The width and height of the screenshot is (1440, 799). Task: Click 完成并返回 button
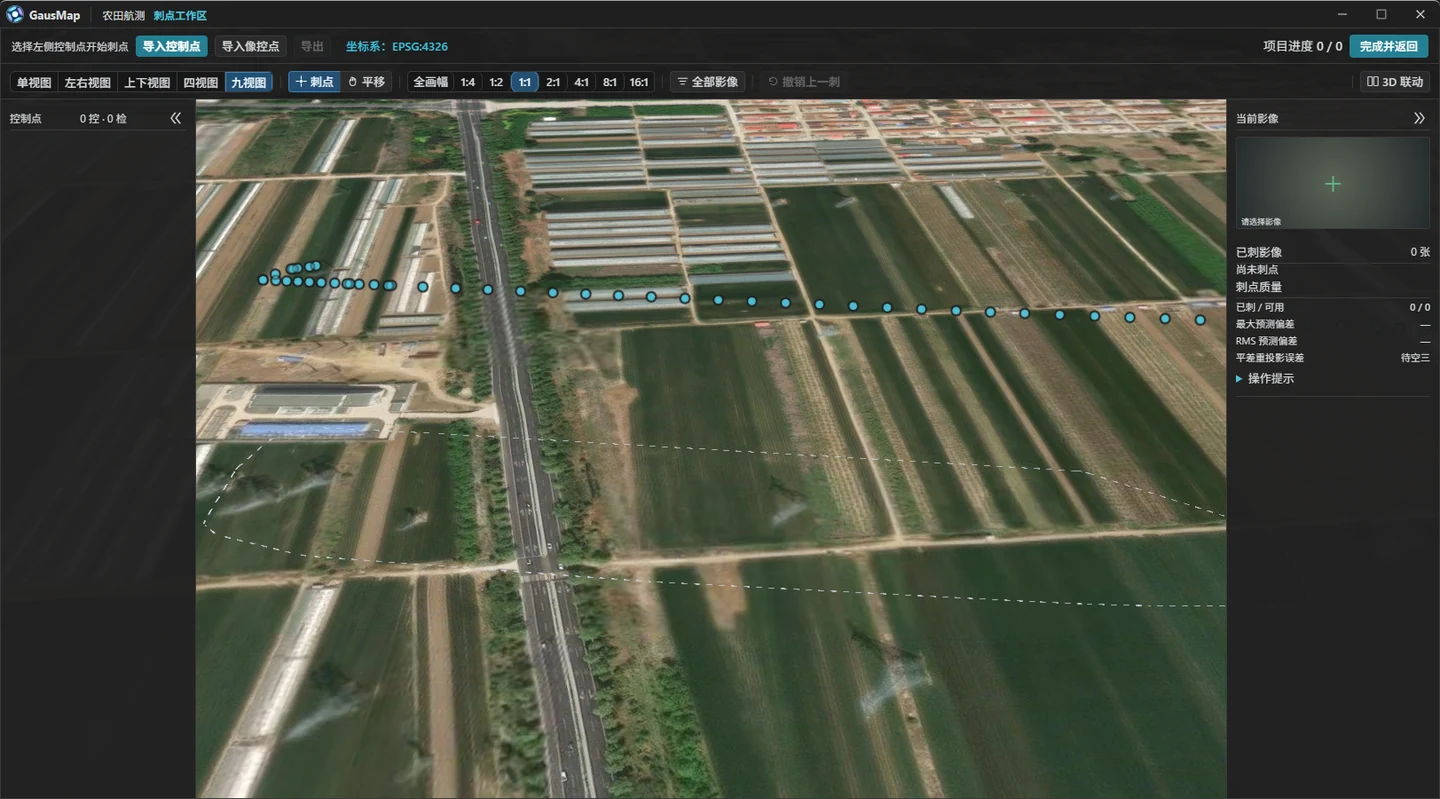(x=1389, y=46)
